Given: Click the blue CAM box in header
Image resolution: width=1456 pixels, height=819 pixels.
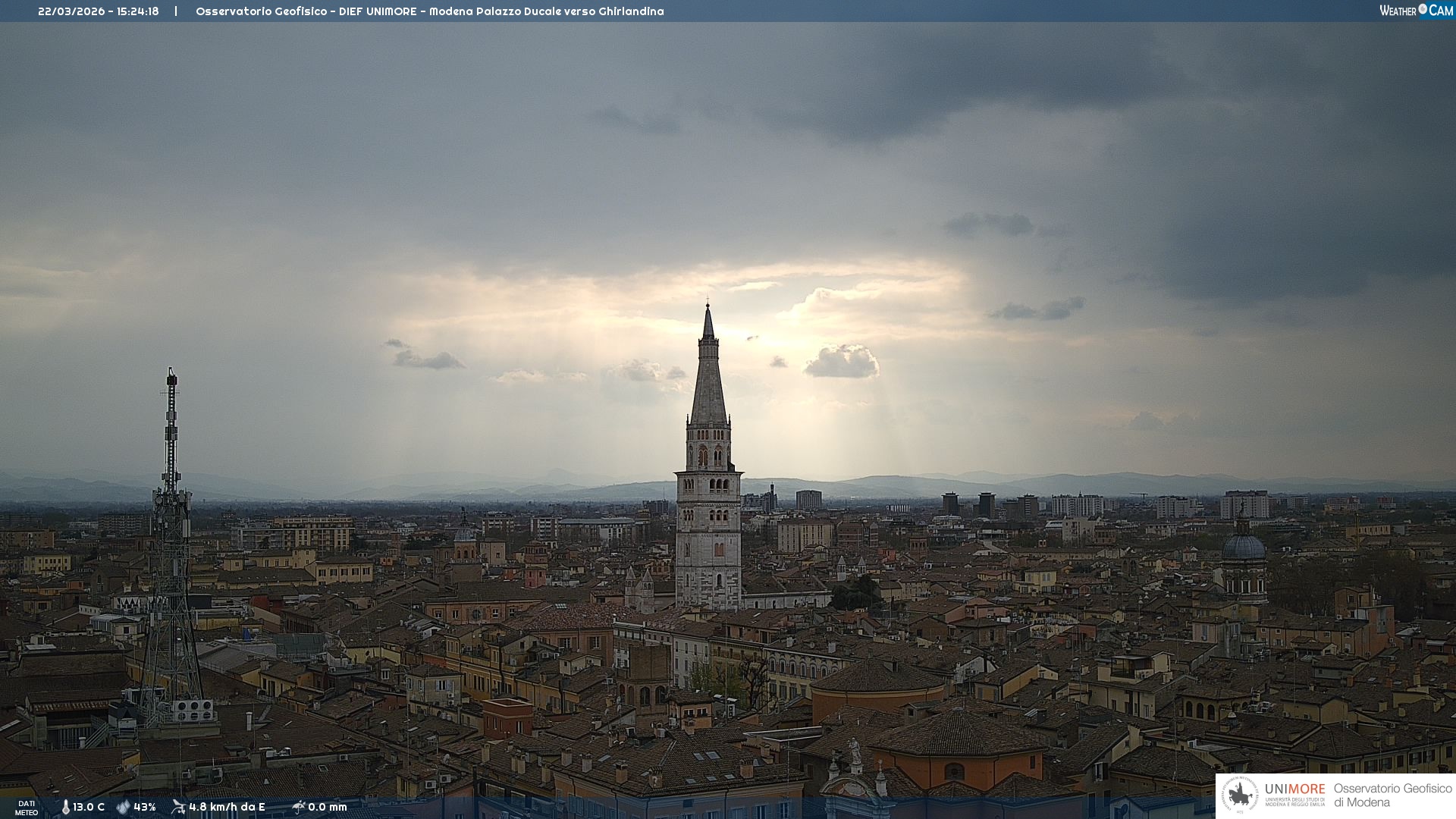Looking at the screenshot, I should [x=1441, y=10].
